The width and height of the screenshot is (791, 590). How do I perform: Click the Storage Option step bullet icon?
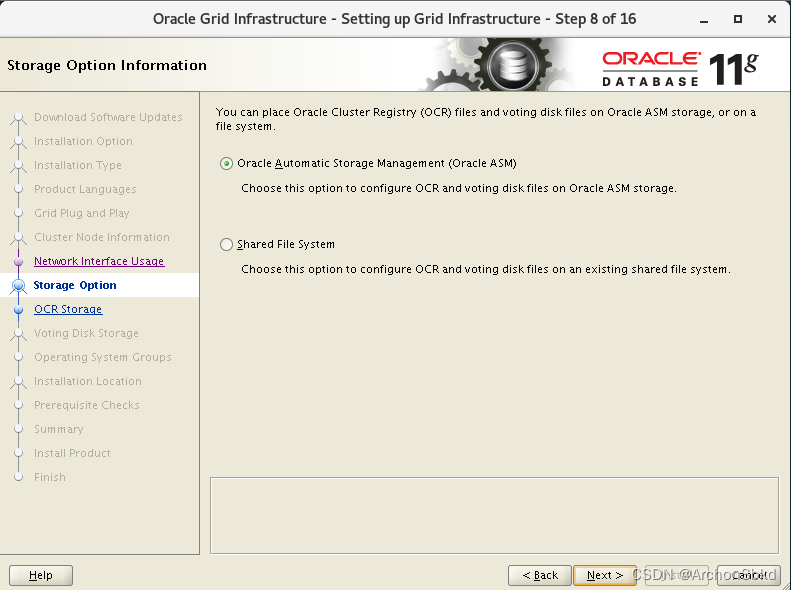19,285
